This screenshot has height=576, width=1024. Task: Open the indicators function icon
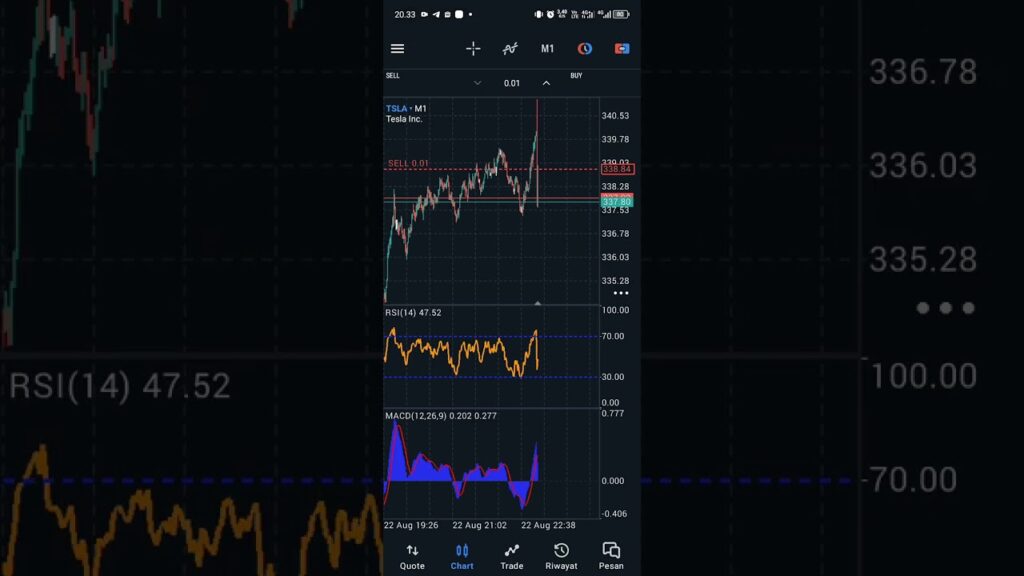tap(510, 49)
